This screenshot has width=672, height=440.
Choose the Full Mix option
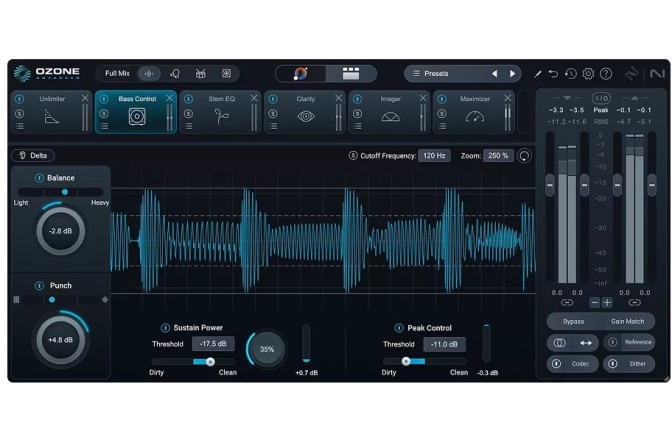coord(117,74)
